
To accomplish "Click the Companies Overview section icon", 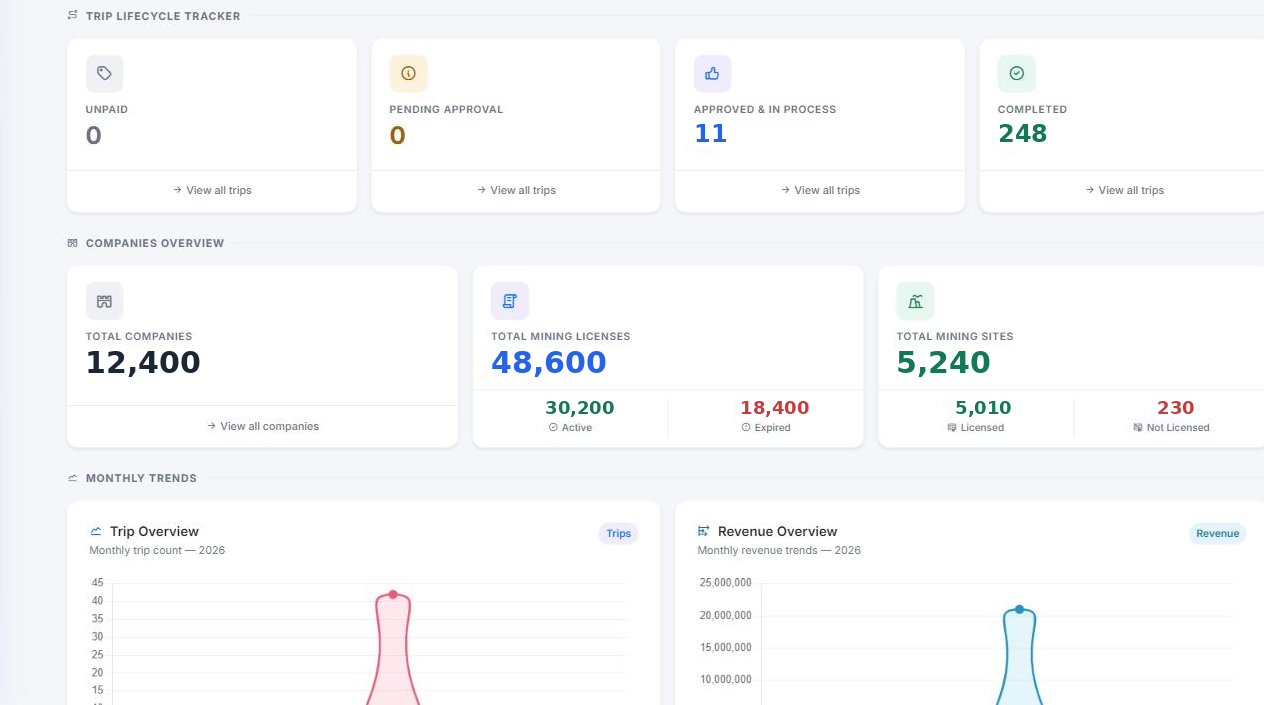I will tap(72, 243).
